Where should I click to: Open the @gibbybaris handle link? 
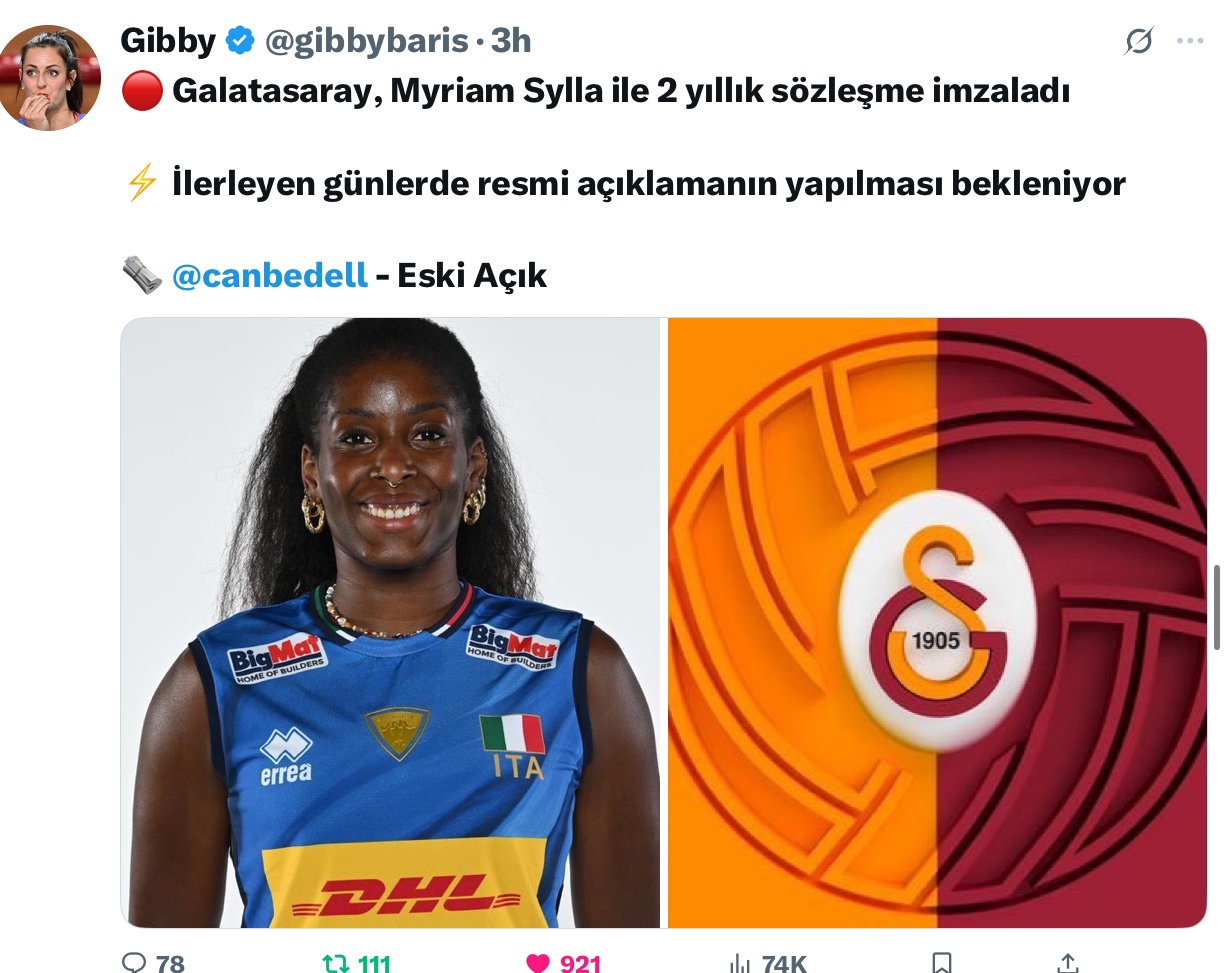click(366, 41)
